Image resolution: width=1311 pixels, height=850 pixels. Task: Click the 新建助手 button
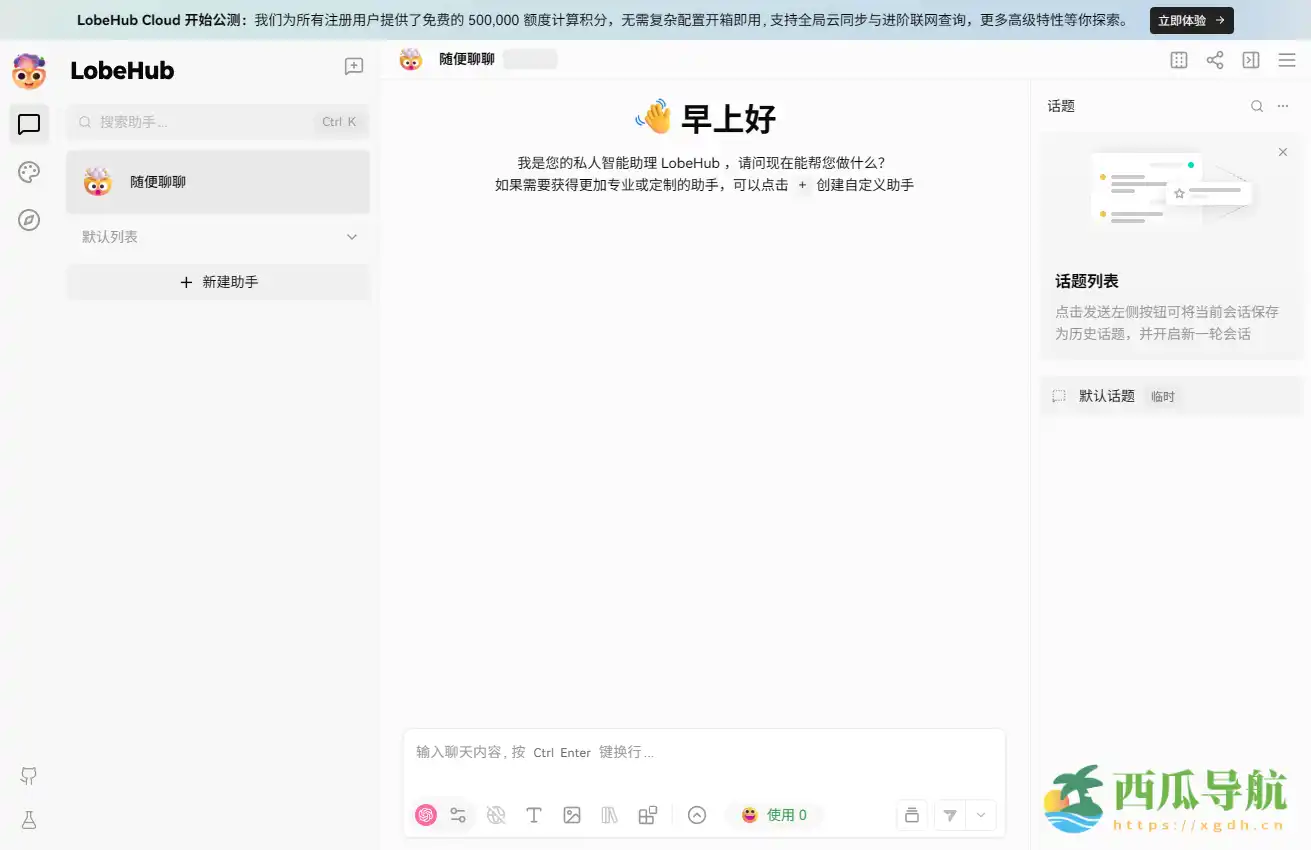pos(218,282)
